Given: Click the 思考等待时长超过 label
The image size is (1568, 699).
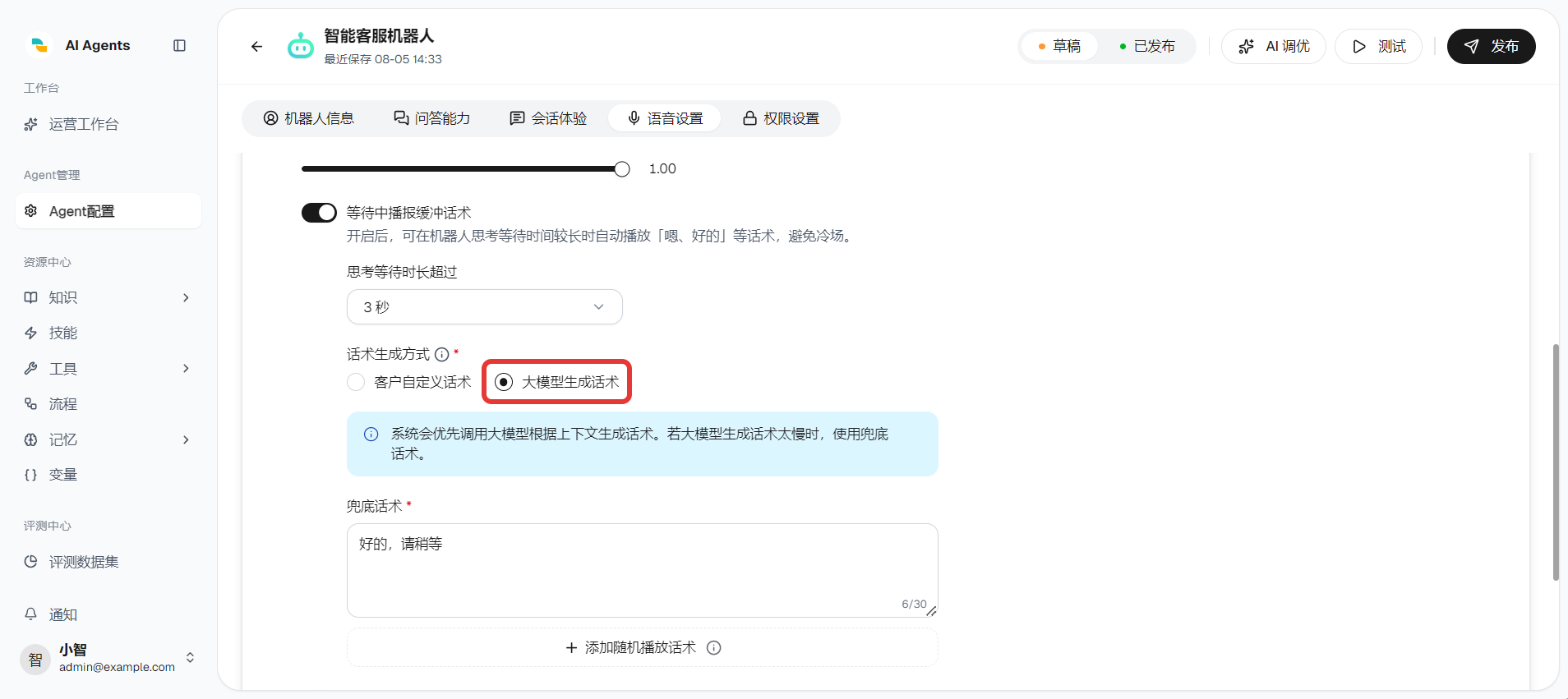Looking at the screenshot, I should [x=402, y=271].
